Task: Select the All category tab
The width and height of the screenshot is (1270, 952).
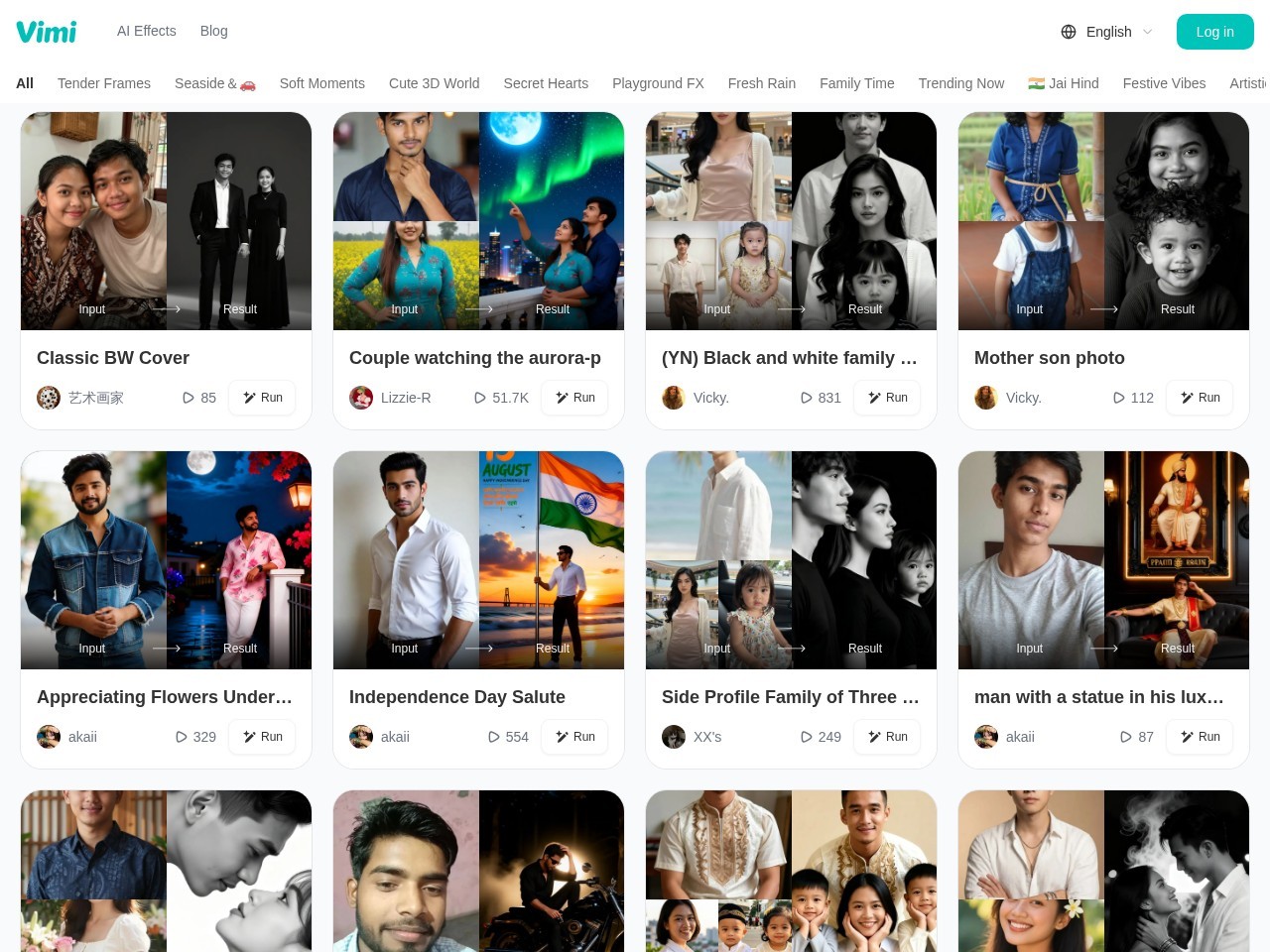Action: [25, 83]
